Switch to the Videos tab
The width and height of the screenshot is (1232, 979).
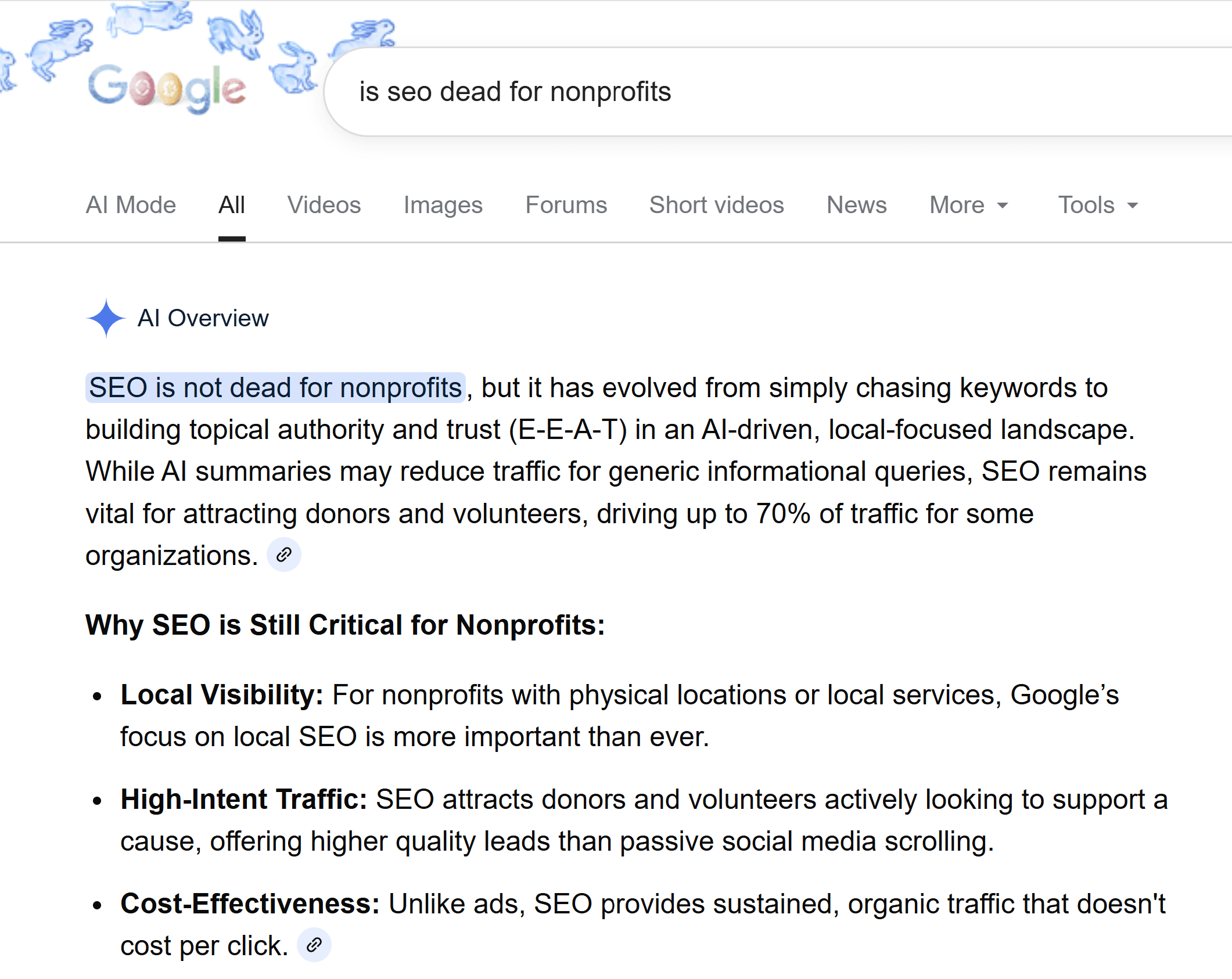[x=324, y=205]
